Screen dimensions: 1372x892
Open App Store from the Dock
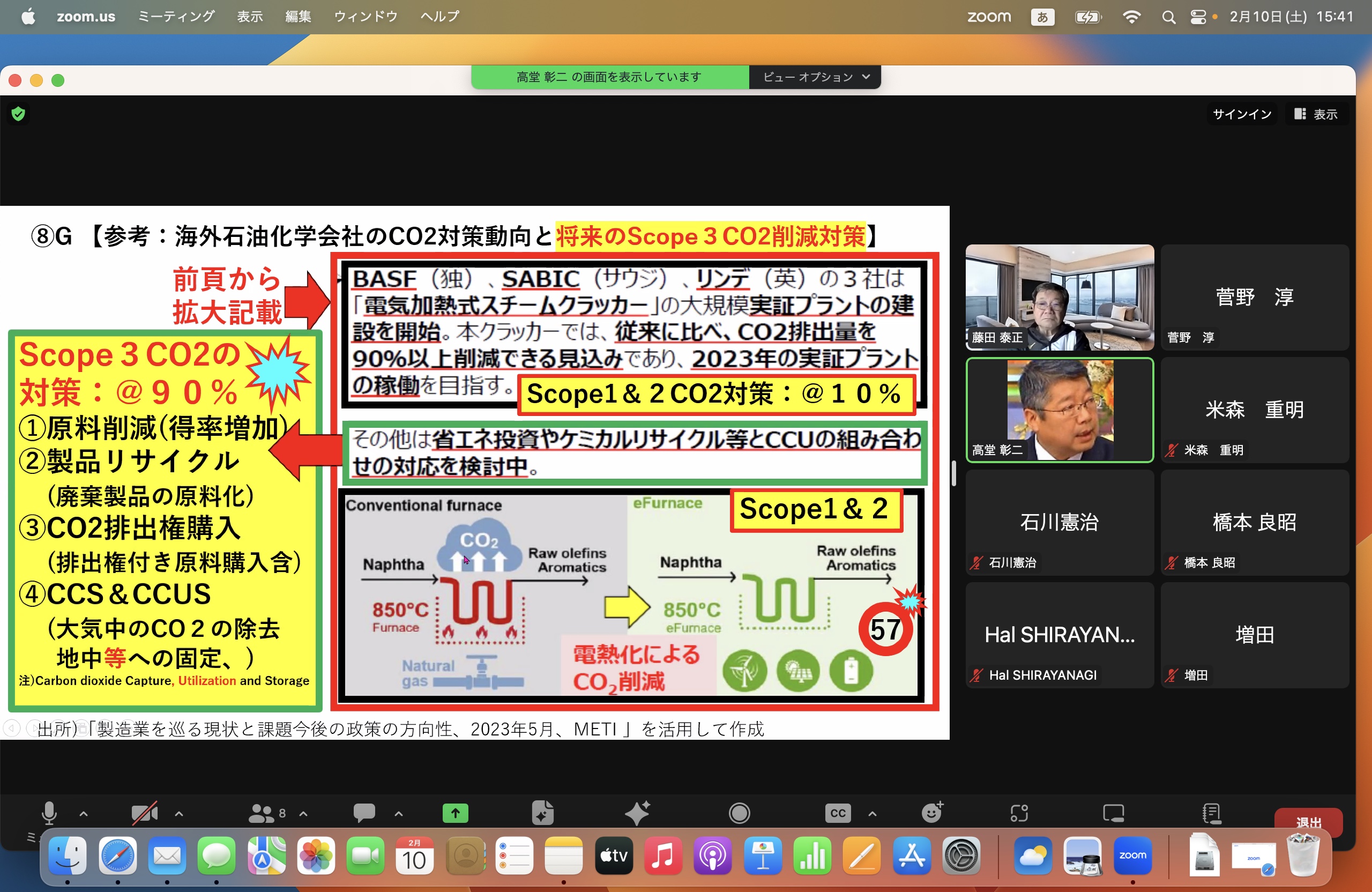coord(912,855)
